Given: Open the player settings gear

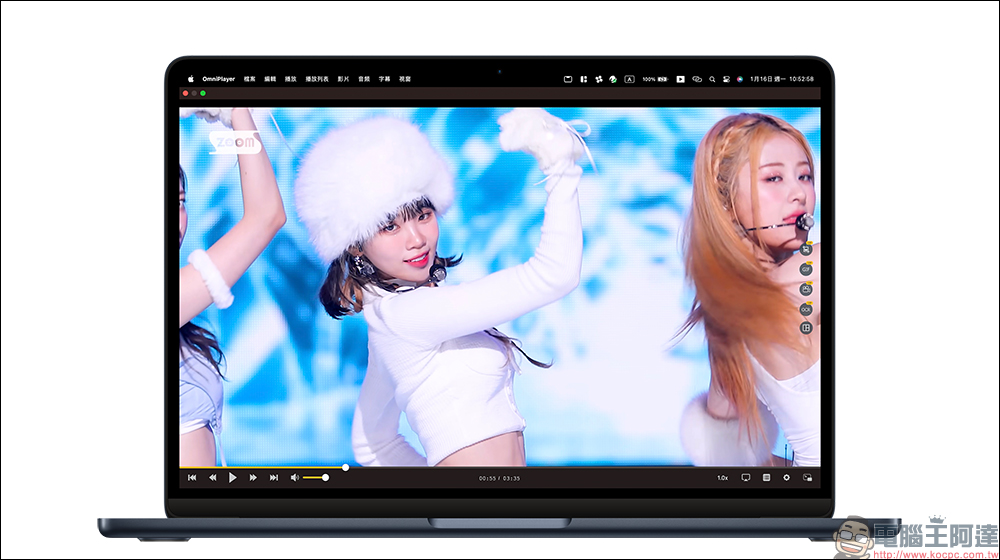Looking at the screenshot, I should (x=786, y=478).
